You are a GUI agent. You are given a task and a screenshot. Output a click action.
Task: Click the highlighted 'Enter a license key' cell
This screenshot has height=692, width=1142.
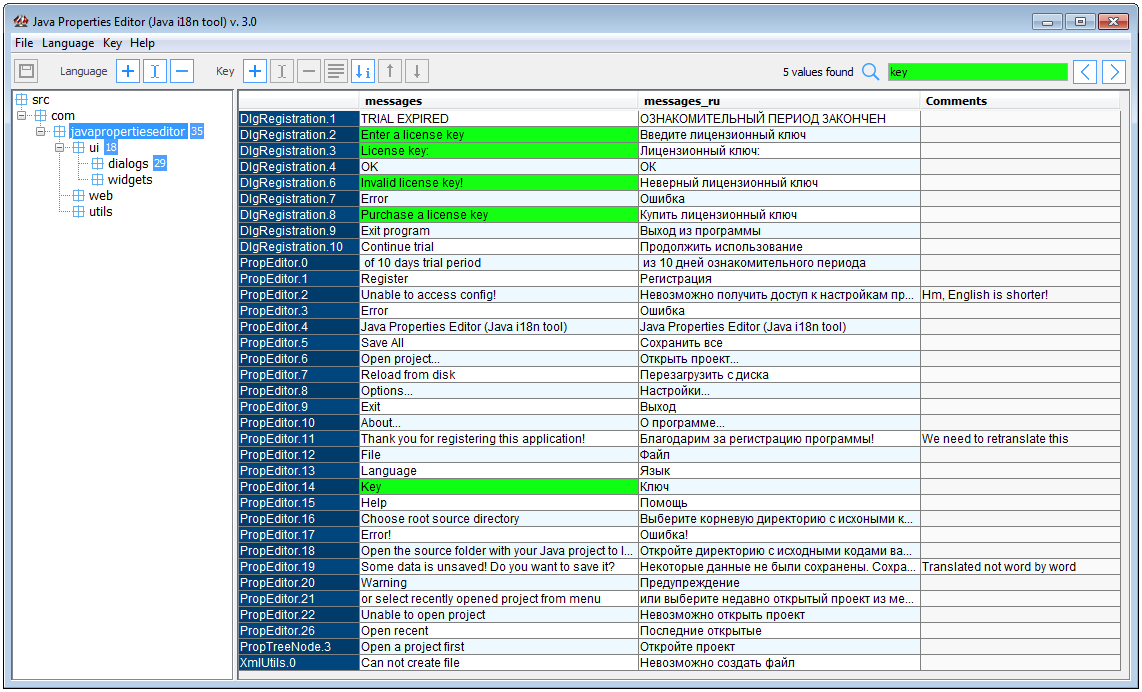tap(499, 135)
